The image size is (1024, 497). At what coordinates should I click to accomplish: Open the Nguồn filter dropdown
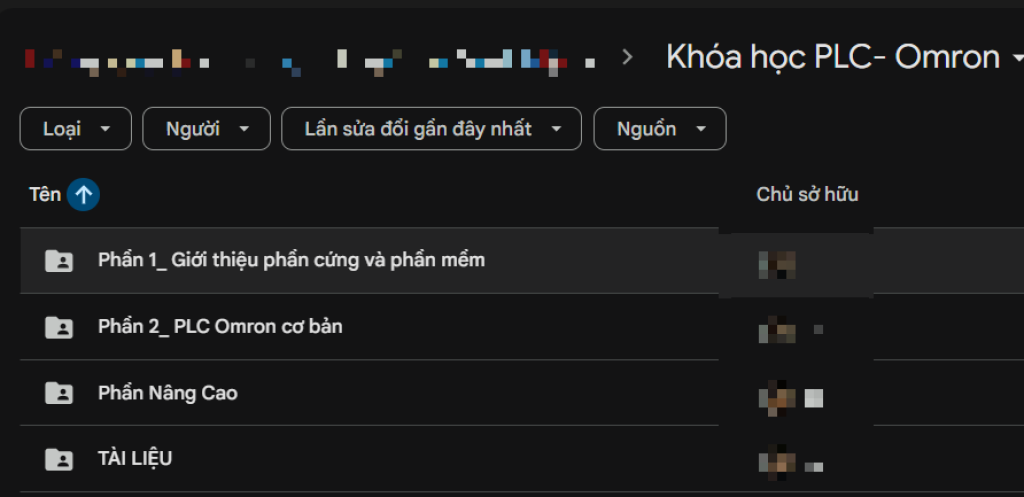pyautogui.click(x=659, y=129)
